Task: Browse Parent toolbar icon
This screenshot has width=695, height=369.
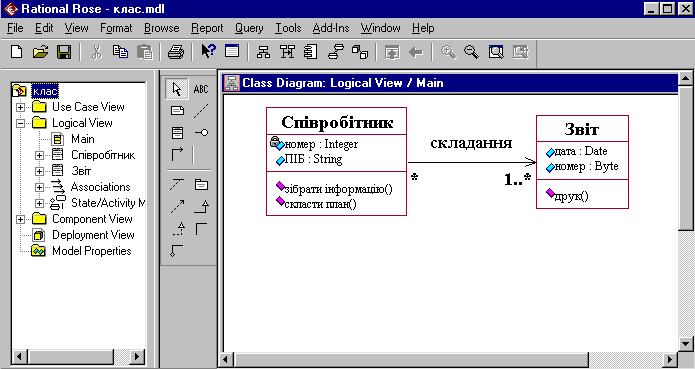Action: 392,53
